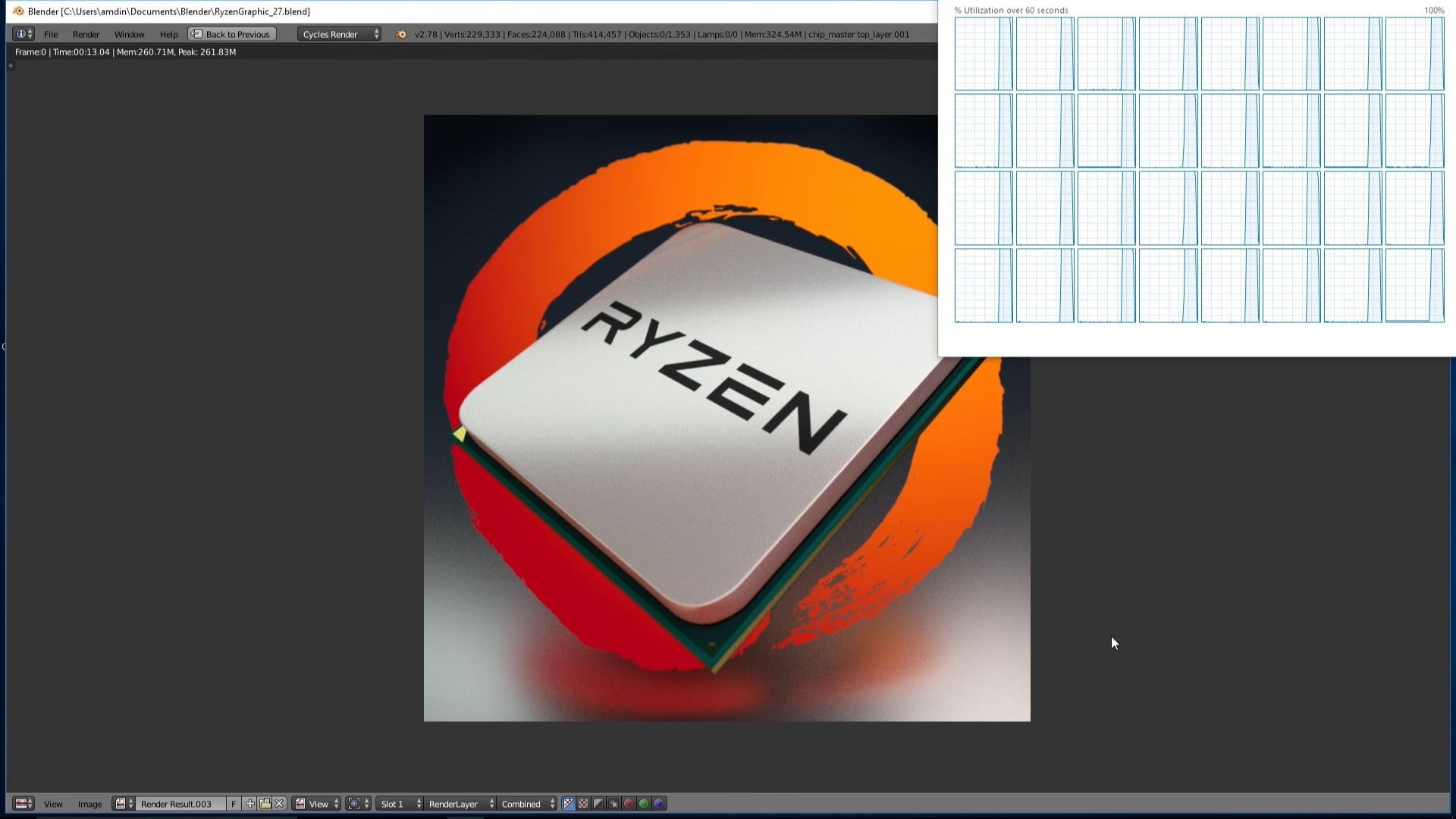The height and width of the screenshot is (819, 1456).
Task: Toggle Alpha channel display icon
Action: coord(599,804)
